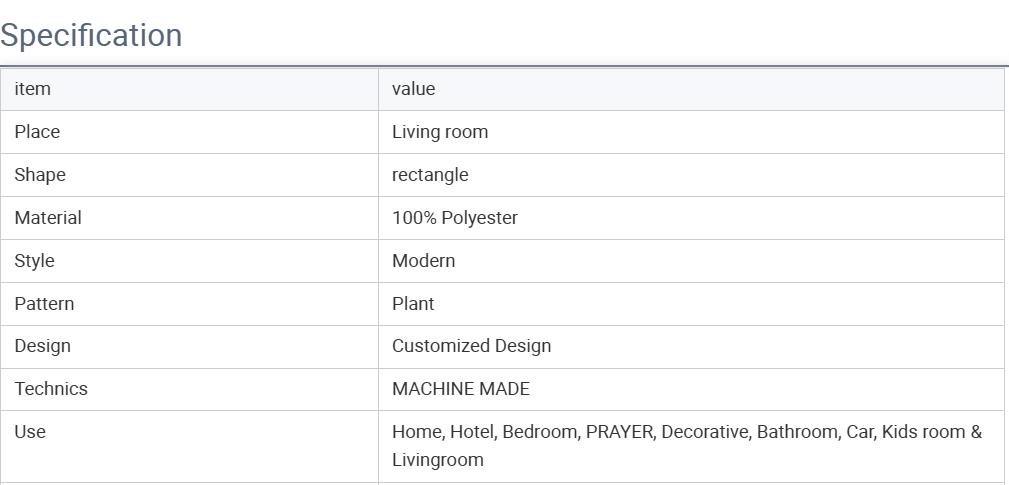Click the 'value' column header
Viewport: 1009px width, 485px height.
(x=413, y=89)
